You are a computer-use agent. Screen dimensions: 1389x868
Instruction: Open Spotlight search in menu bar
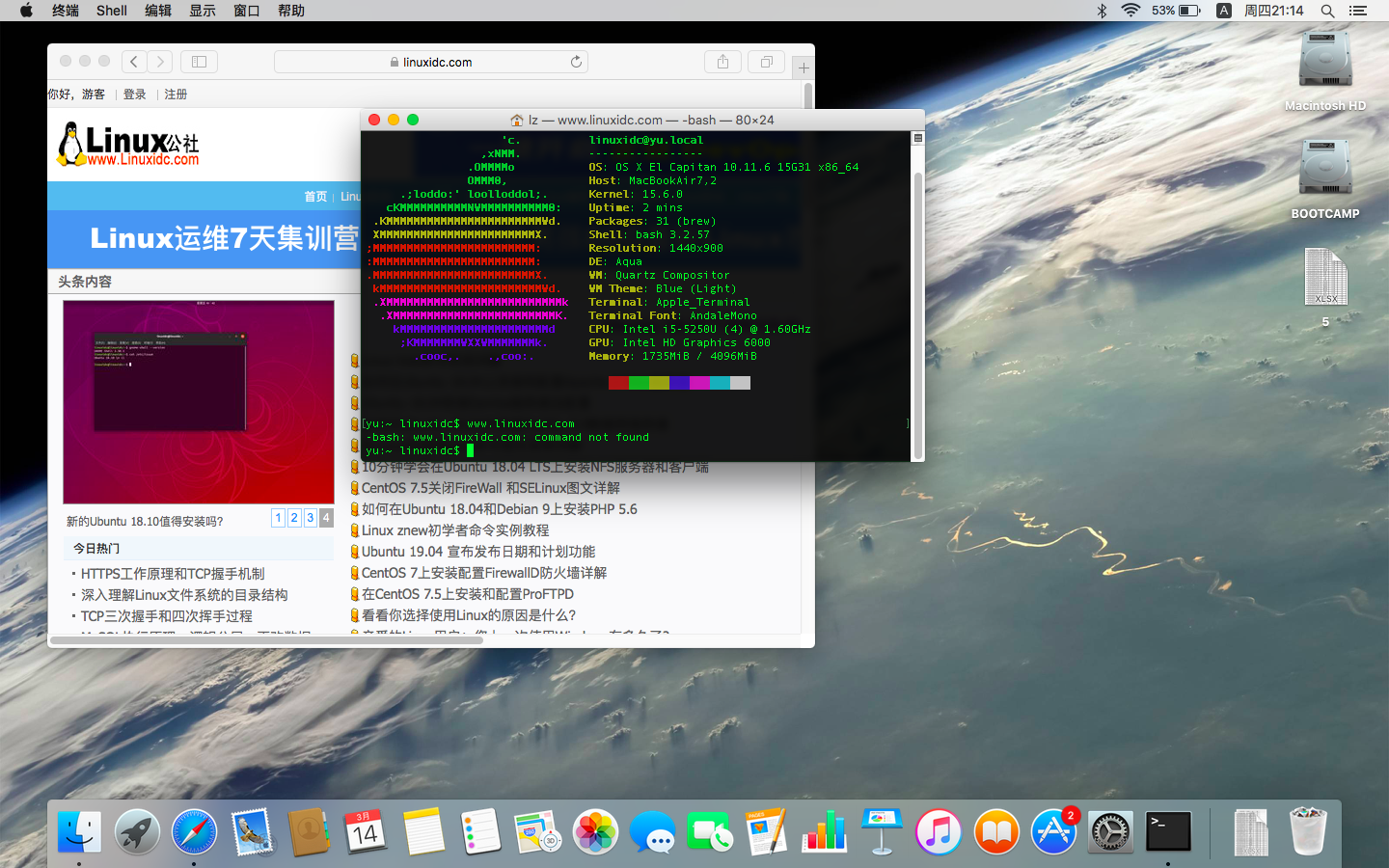[x=1327, y=11]
